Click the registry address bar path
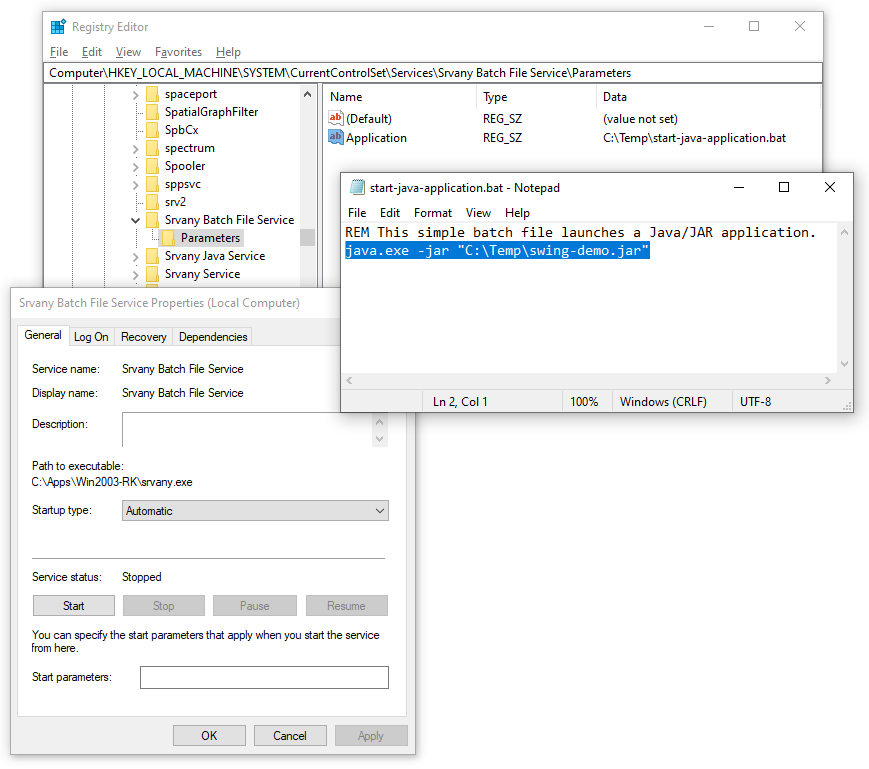 [432, 73]
